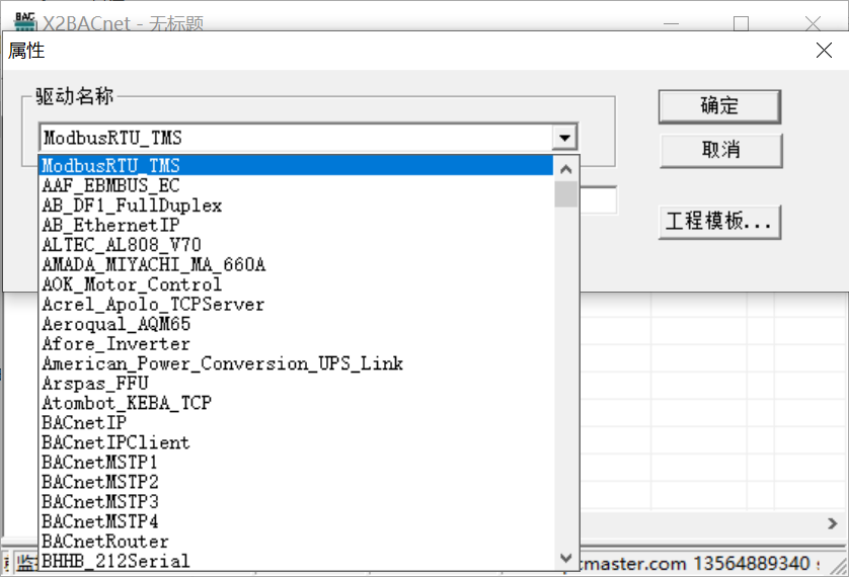Select American_Power_Conversion_UPS_Link driver

(x=296, y=363)
